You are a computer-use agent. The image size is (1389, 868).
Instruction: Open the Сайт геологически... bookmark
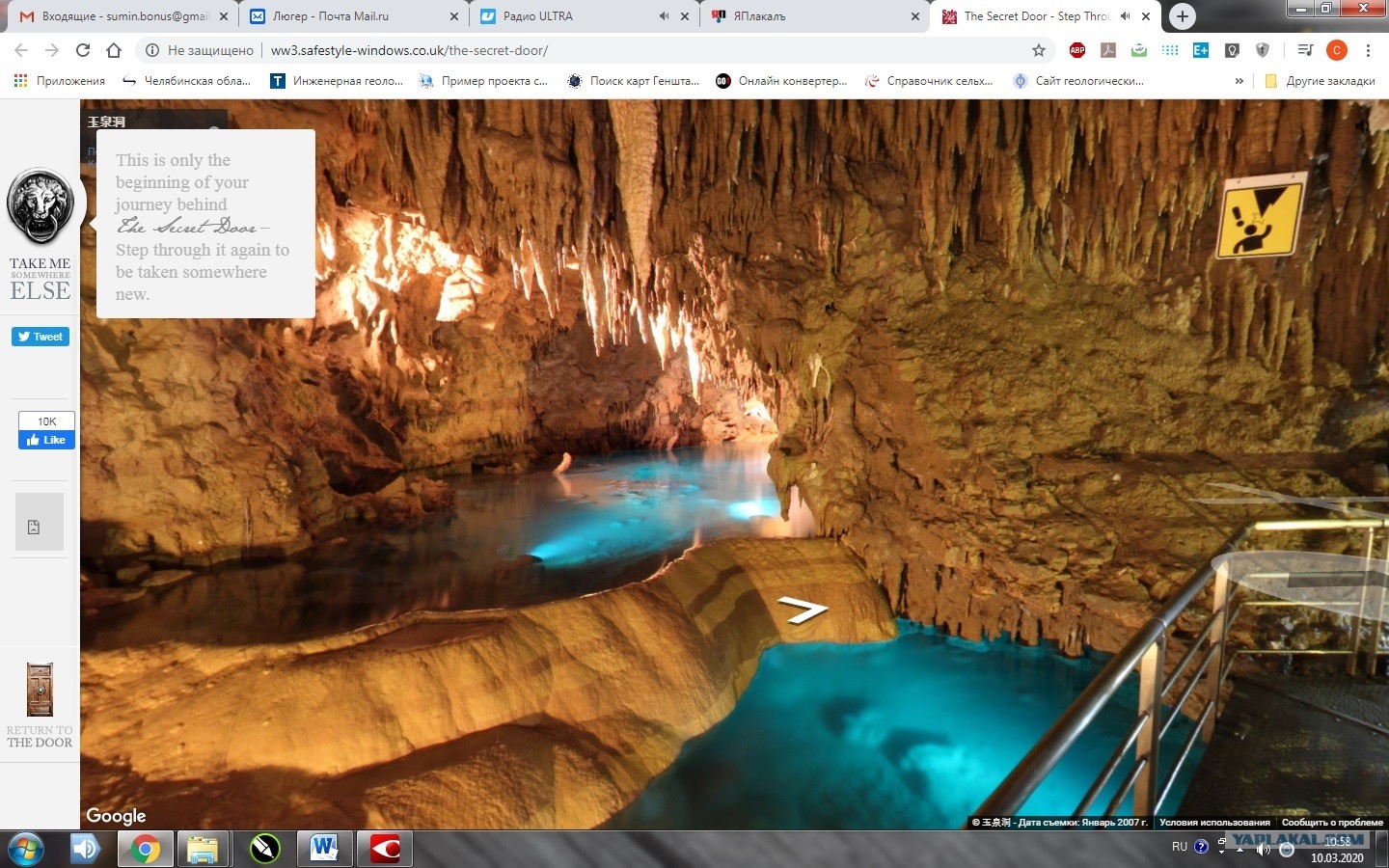pyautogui.click(x=1078, y=81)
